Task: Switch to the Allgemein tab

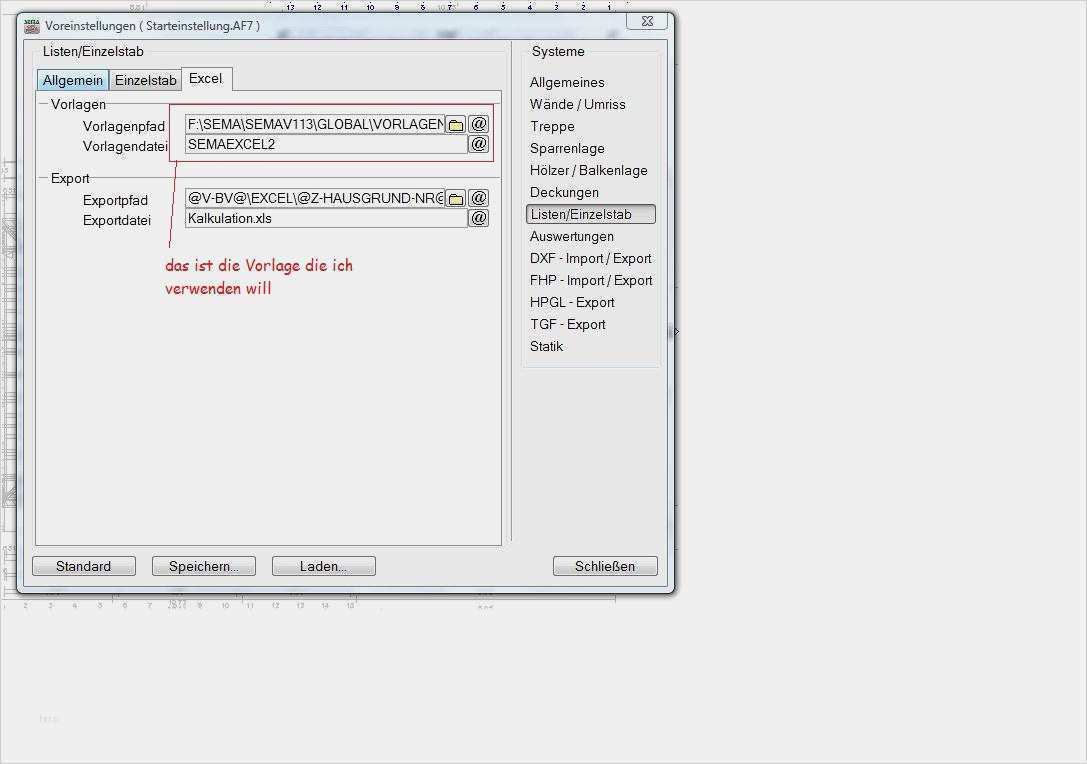Action: pyautogui.click(x=72, y=80)
